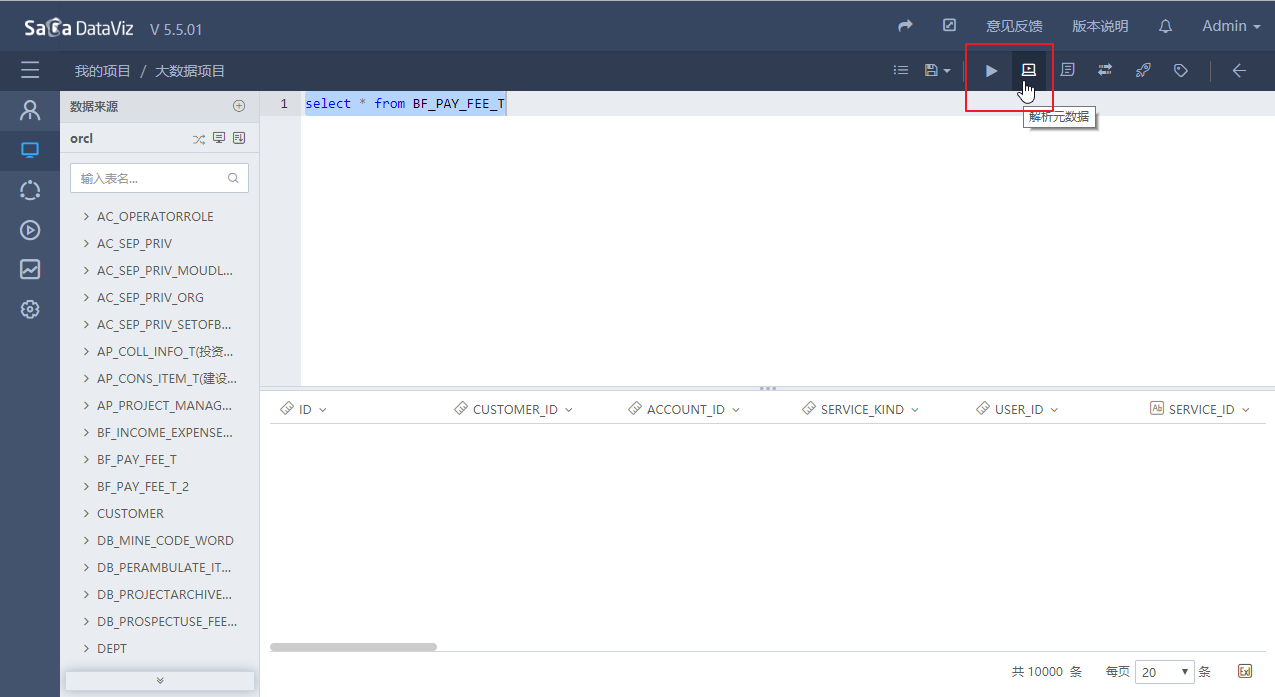Click the parse metadata icon
Viewport: 1275px width, 697px height.
click(x=1028, y=70)
